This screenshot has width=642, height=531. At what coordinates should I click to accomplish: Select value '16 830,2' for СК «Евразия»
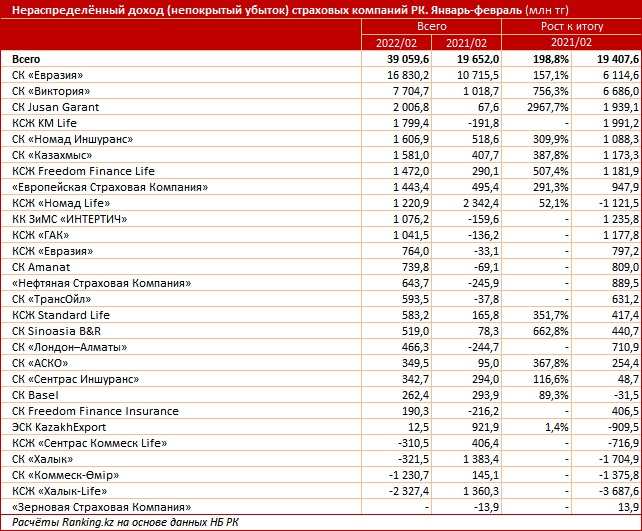[408, 75]
